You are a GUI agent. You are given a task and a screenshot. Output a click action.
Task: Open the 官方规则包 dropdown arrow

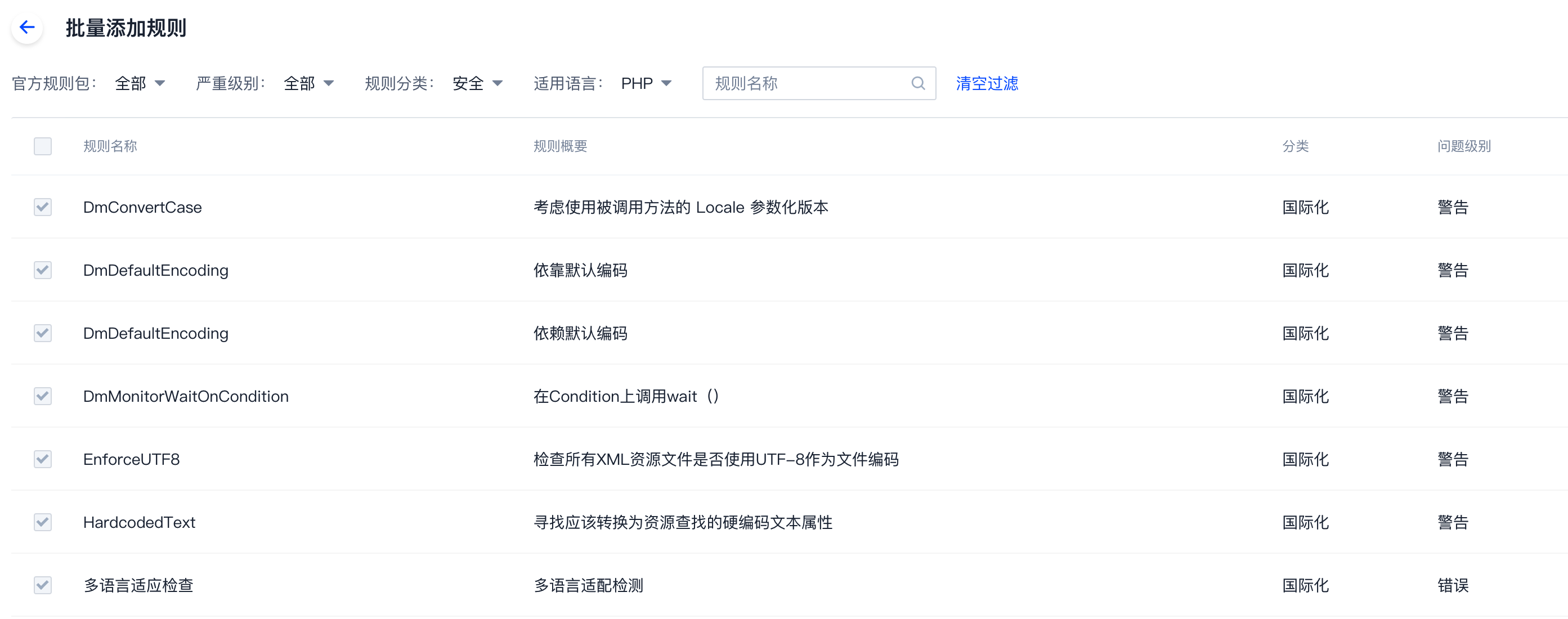[x=160, y=83]
